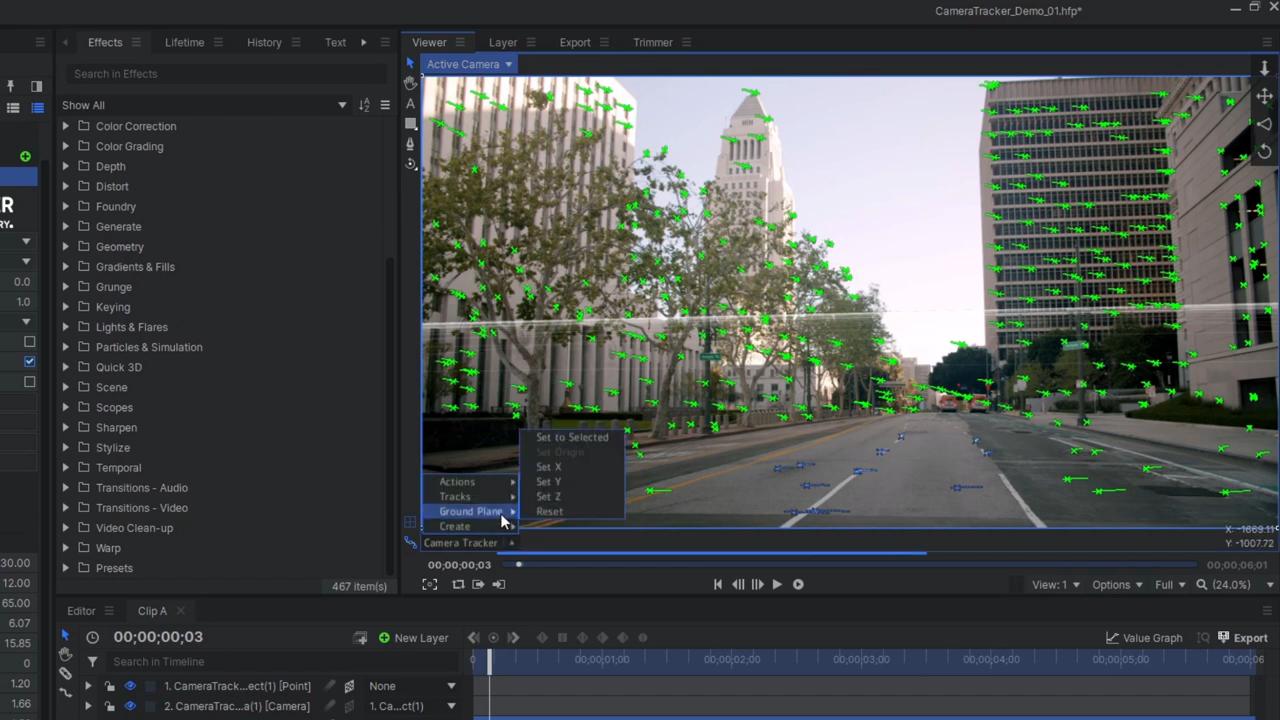The width and height of the screenshot is (1280, 720).
Task: Go to previous keyframe in timeline
Action: [x=473, y=638]
